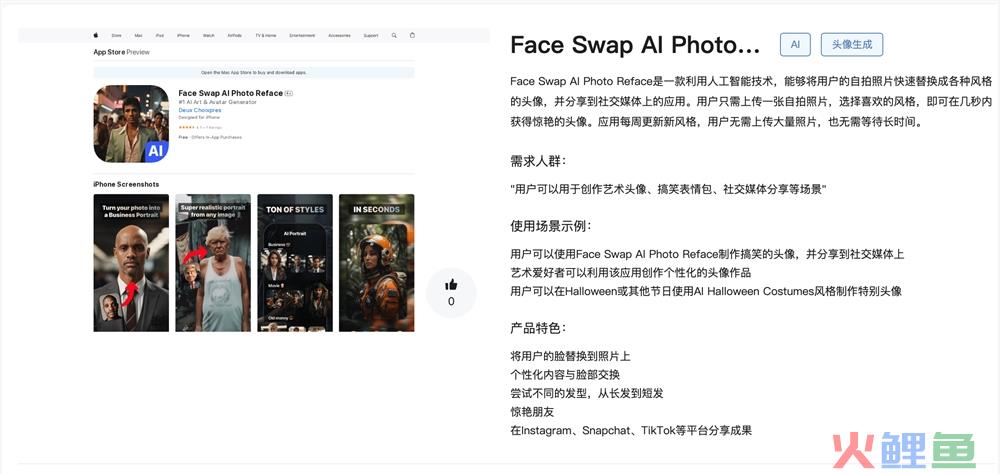1000x474 pixels.
Task: Click the Apple logo in the navigation bar
Action: pos(96,35)
